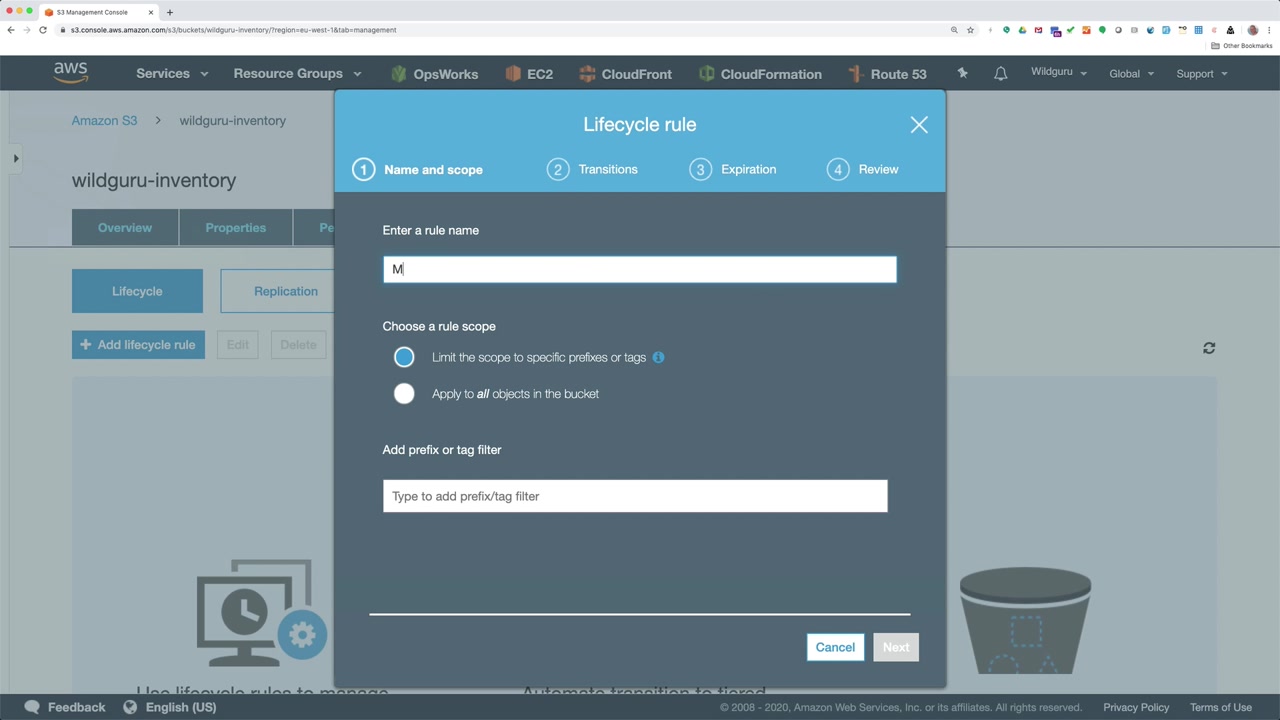Click the Edit button for lifecycle rules
Viewport: 1280px width, 720px height.
point(238,345)
